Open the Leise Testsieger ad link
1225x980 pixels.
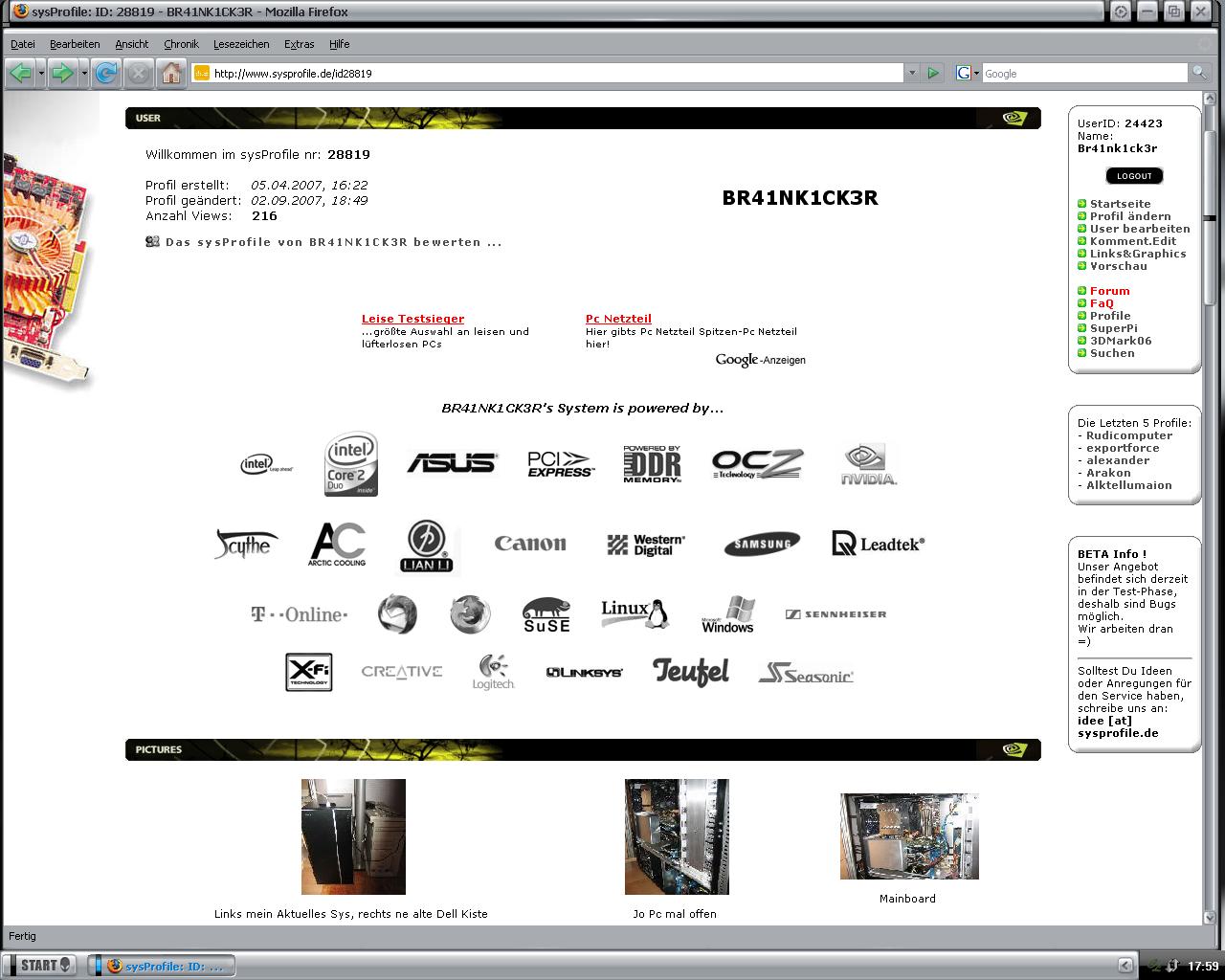click(412, 319)
